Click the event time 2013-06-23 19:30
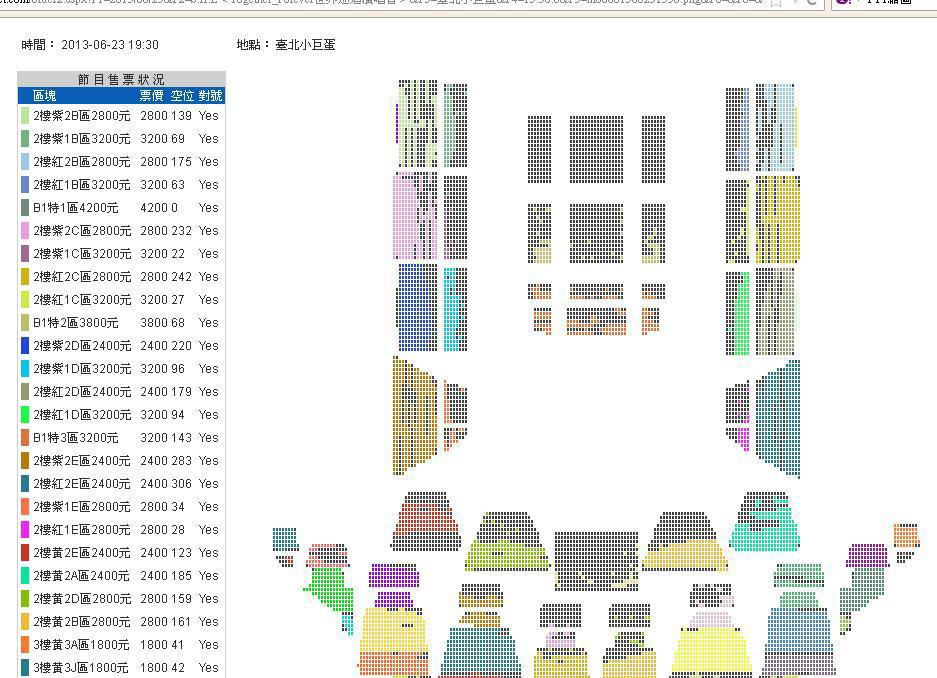The width and height of the screenshot is (937, 678). click(110, 45)
